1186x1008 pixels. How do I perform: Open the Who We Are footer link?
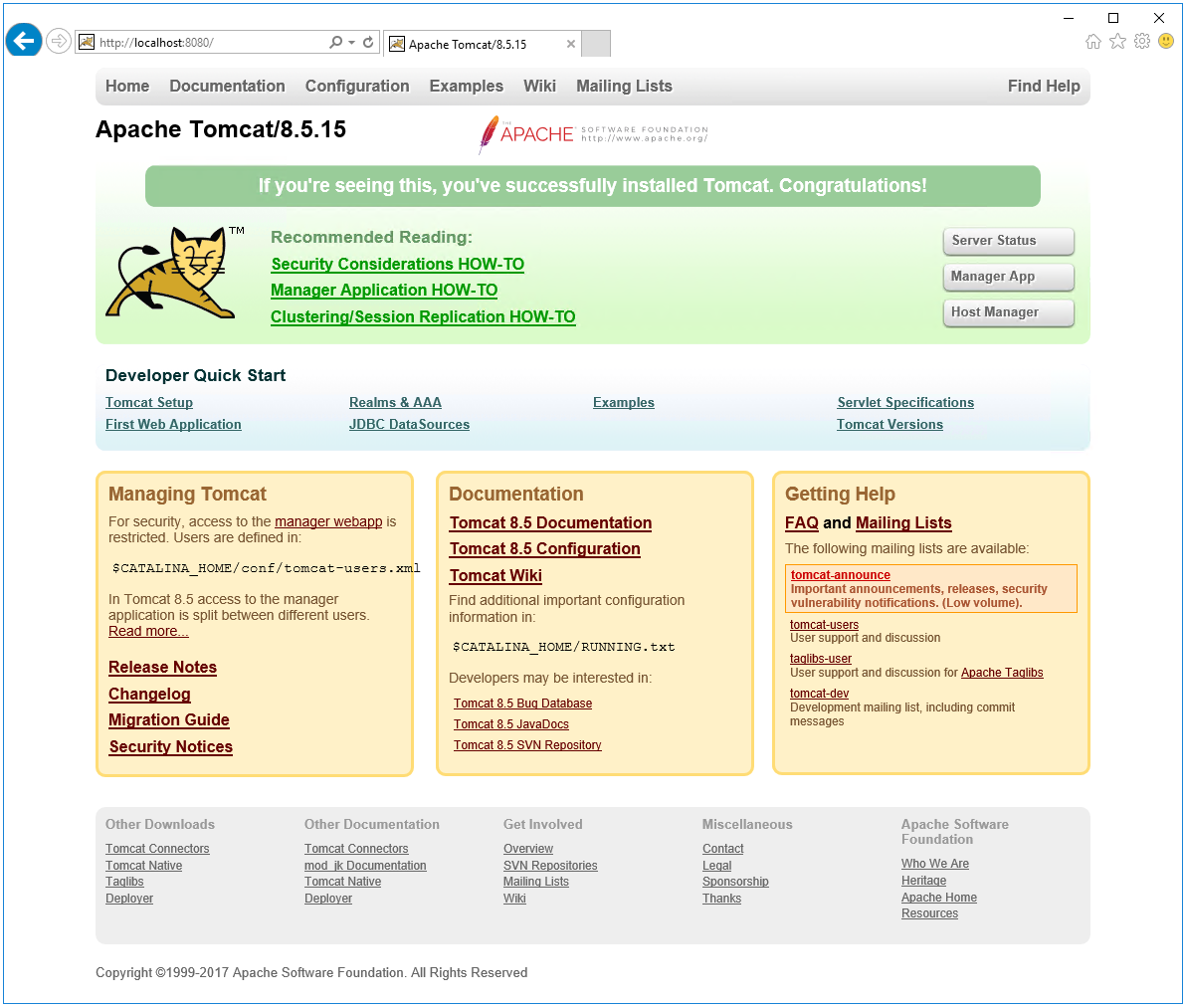(x=935, y=865)
